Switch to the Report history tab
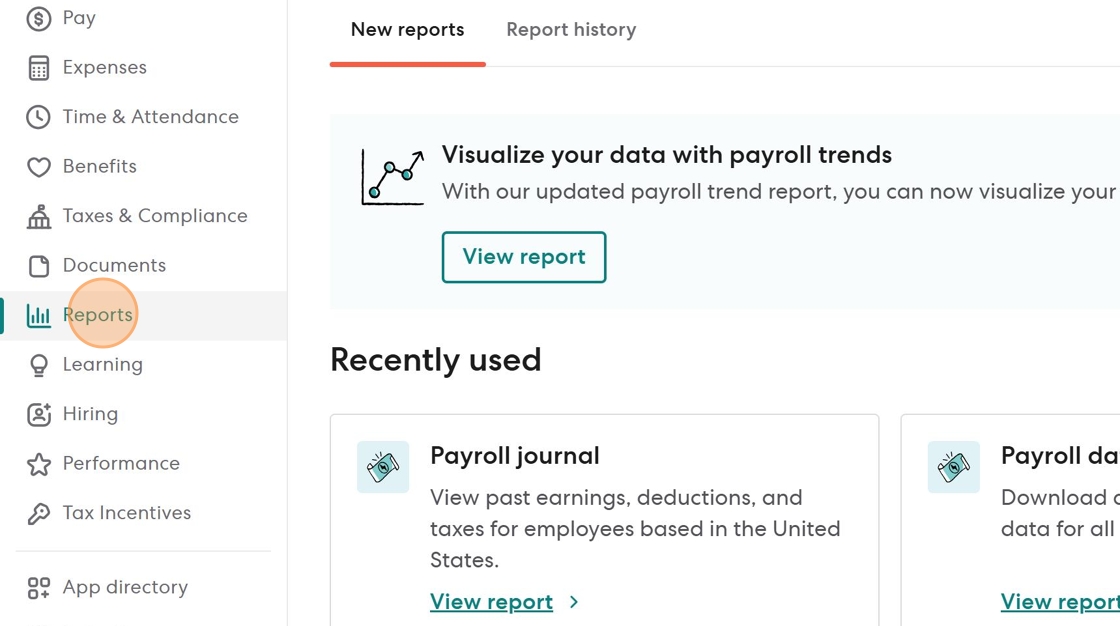Image resolution: width=1120 pixels, height=626 pixels. pyautogui.click(x=571, y=30)
